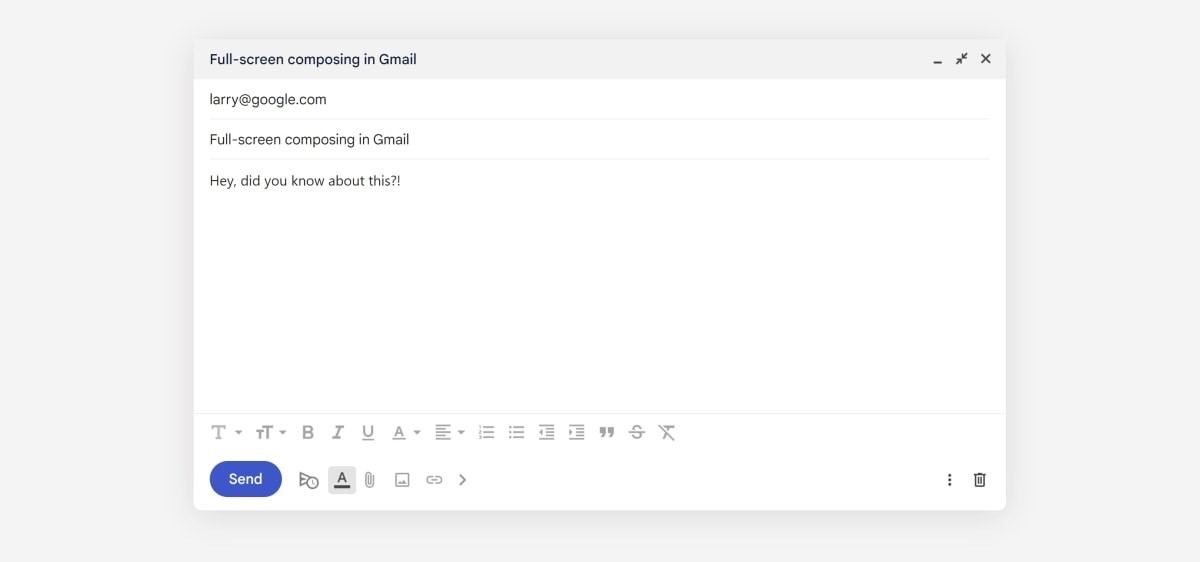
Task: Click the blue Send button
Action: pyautogui.click(x=246, y=479)
